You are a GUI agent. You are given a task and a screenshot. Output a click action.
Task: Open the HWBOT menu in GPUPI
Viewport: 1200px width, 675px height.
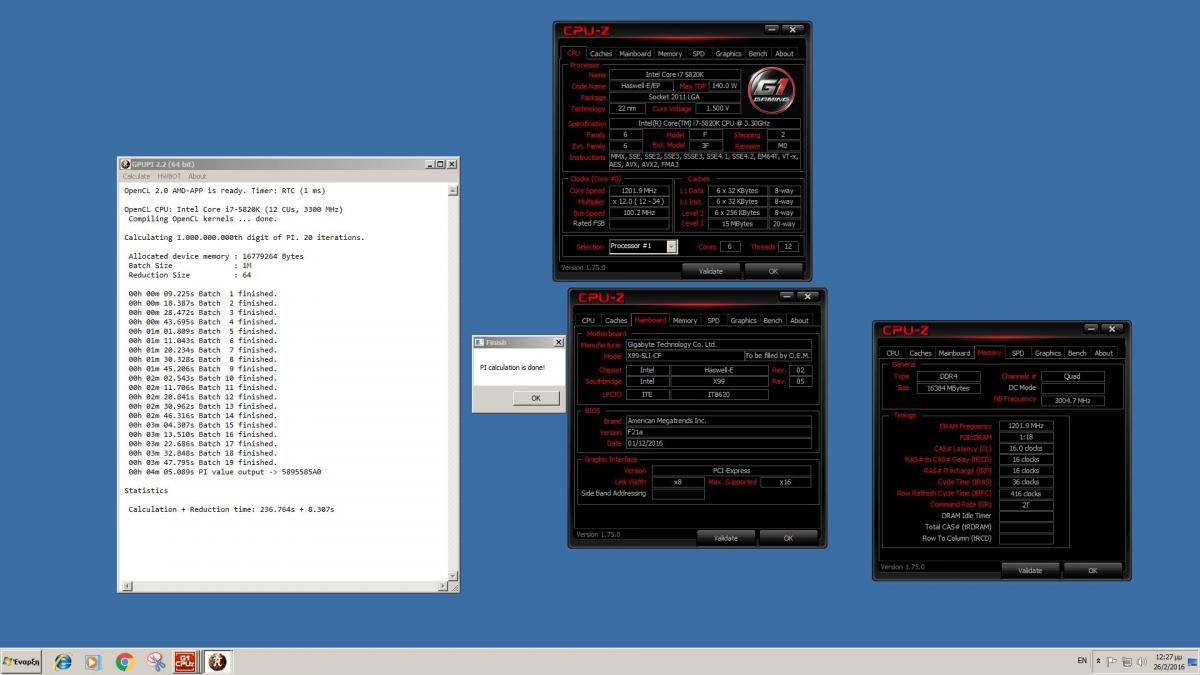[x=169, y=176]
